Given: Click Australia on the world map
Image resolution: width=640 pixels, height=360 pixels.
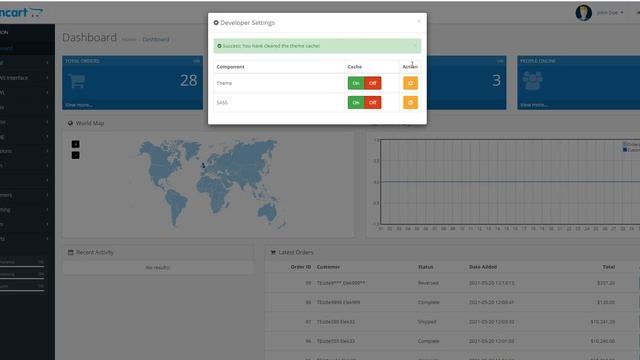Looking at the screenshot, I should [x=267, y=212].
